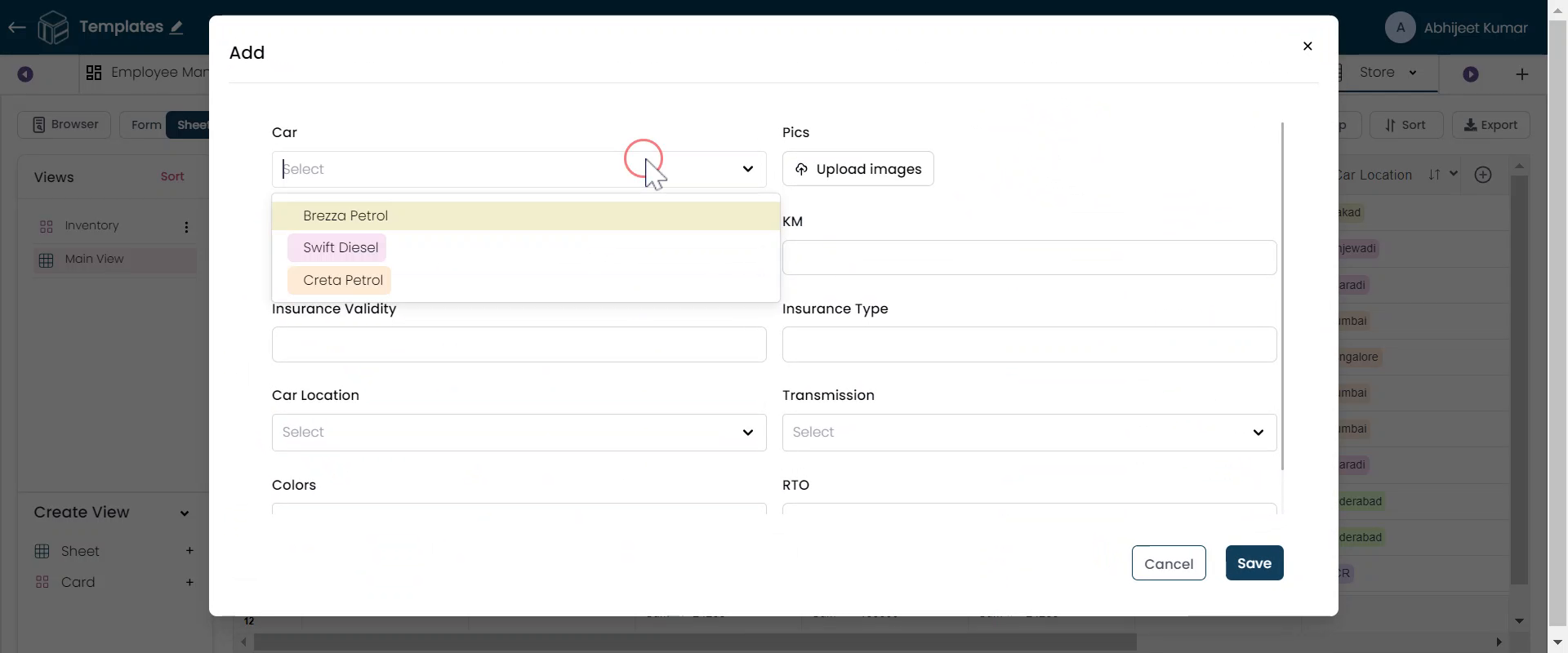The image size is (1568, 653).
Task: Open the Employee Management tab
Action: coord(147,73)
